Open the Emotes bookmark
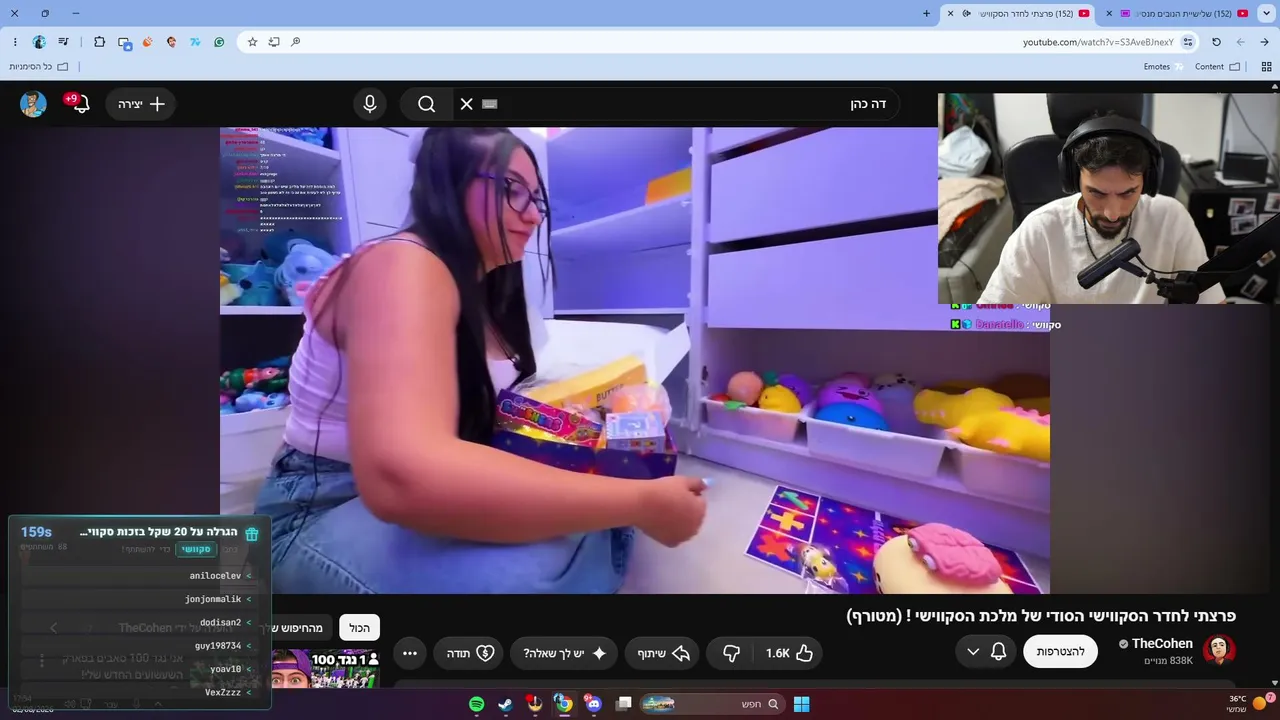 [1164, 67]
